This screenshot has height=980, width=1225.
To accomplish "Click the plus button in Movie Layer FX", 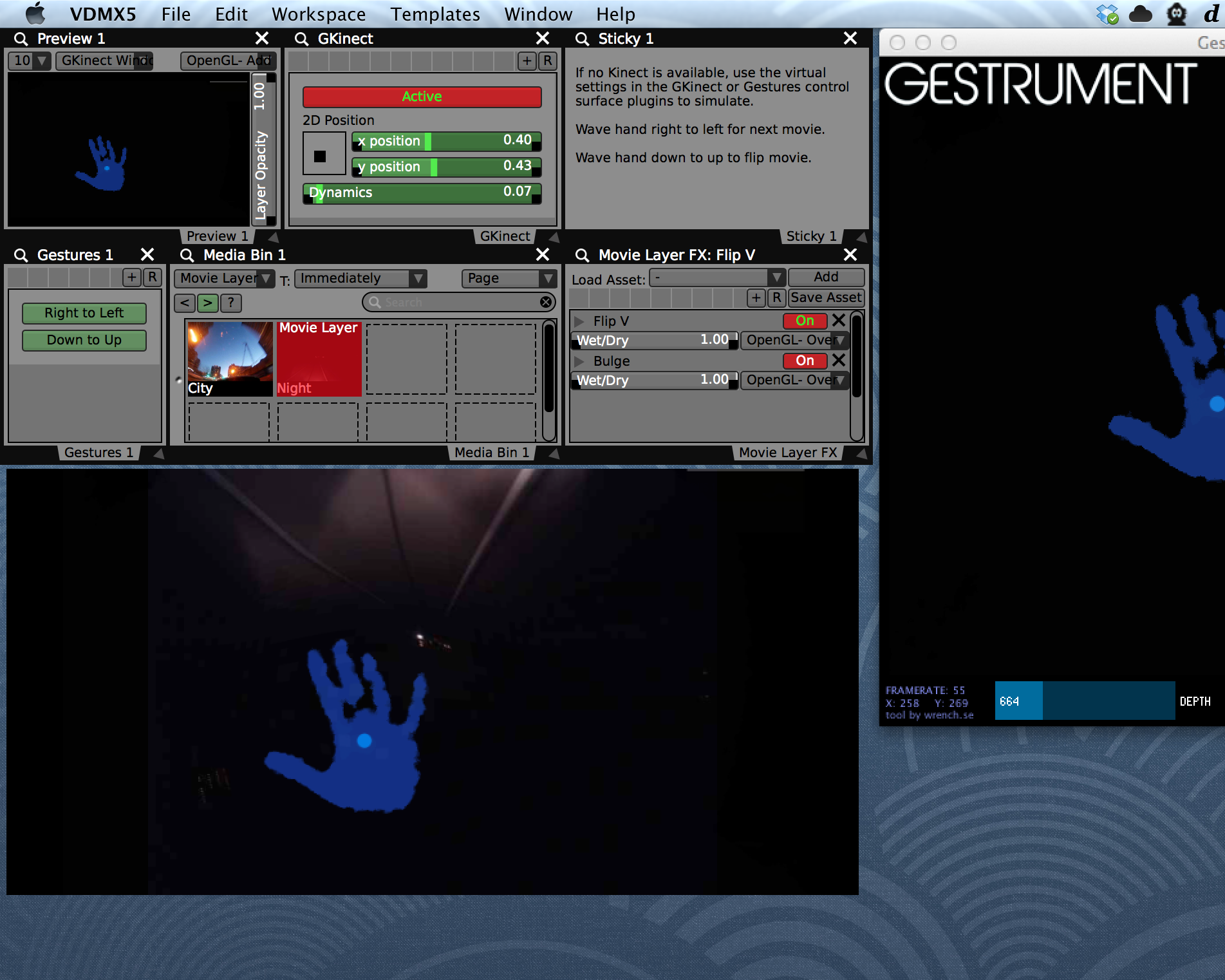I will [x=756, y=297].
